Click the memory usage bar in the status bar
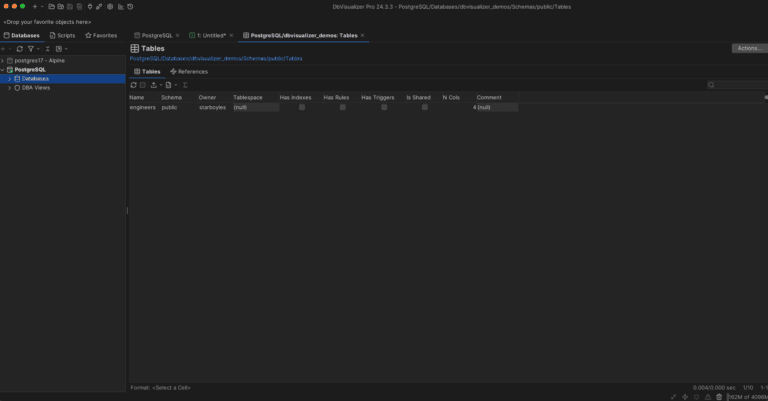The height and width of the screenshot is (401, 768). tap(745, 396)
